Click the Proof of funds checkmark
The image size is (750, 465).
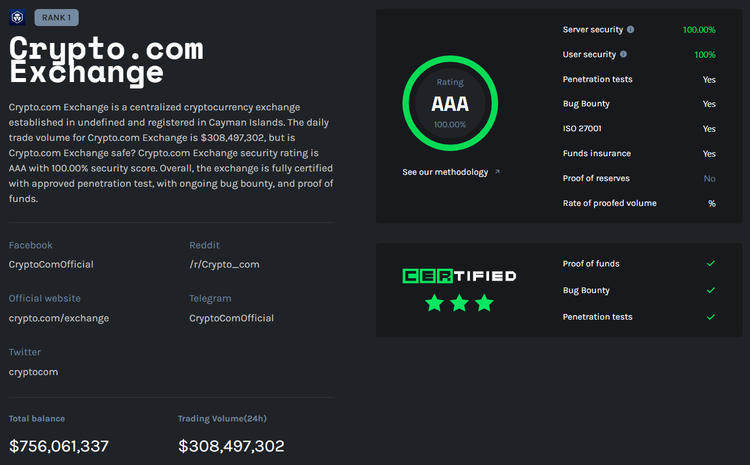pos(710,264)
